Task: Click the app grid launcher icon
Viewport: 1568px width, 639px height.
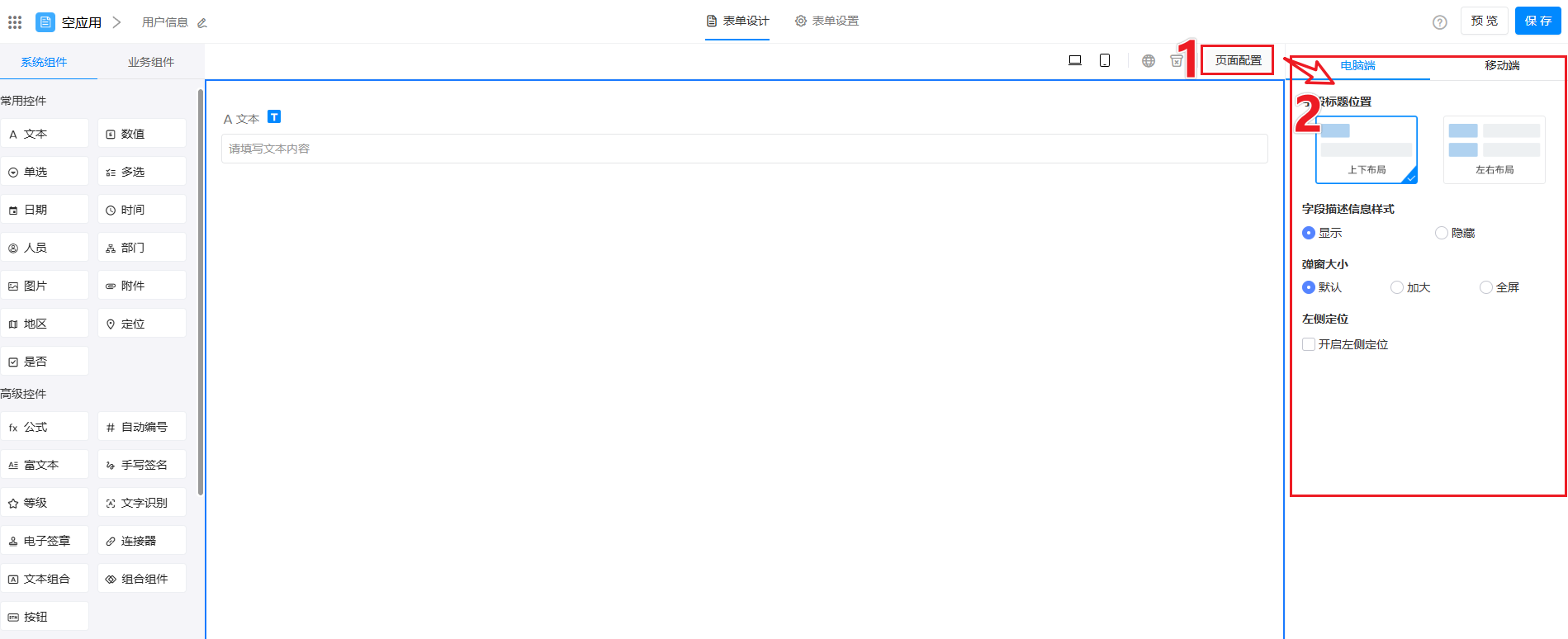Action: (15, 22)
